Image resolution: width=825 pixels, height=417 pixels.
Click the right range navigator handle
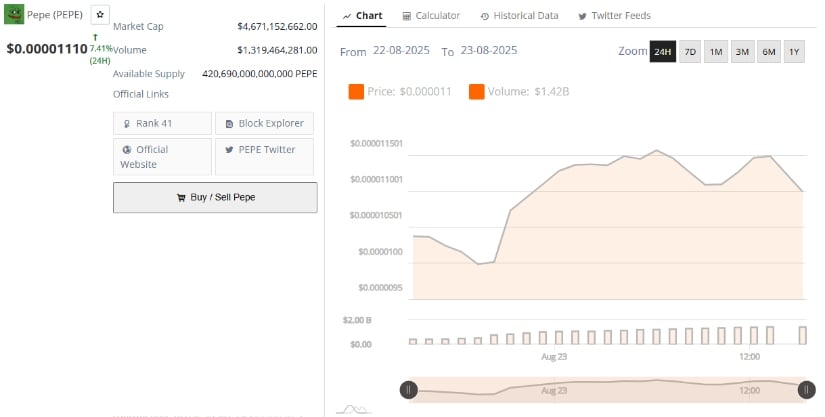coord(807,390)
